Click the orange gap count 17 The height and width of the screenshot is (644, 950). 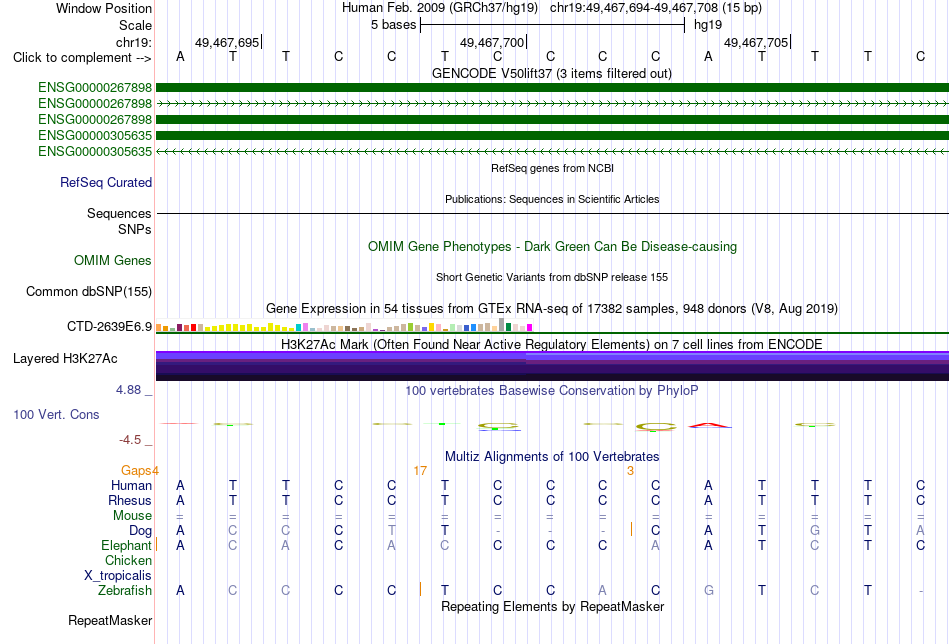[420, 471]
